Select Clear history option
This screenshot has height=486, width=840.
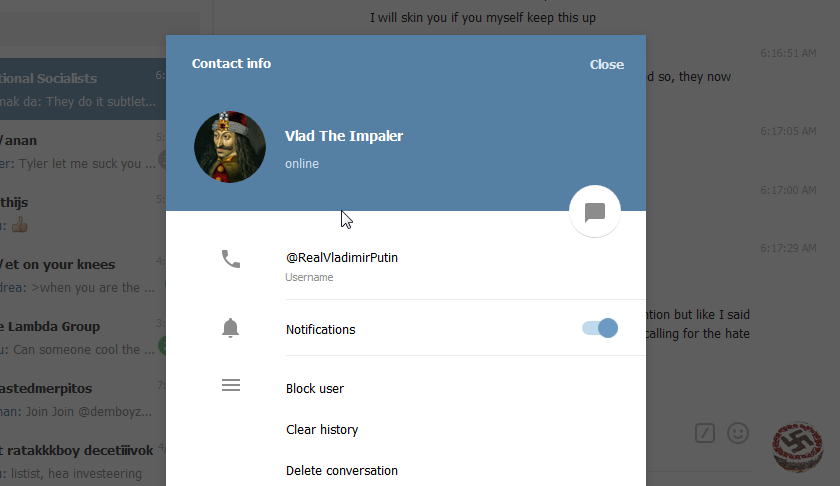coord(322,430)
